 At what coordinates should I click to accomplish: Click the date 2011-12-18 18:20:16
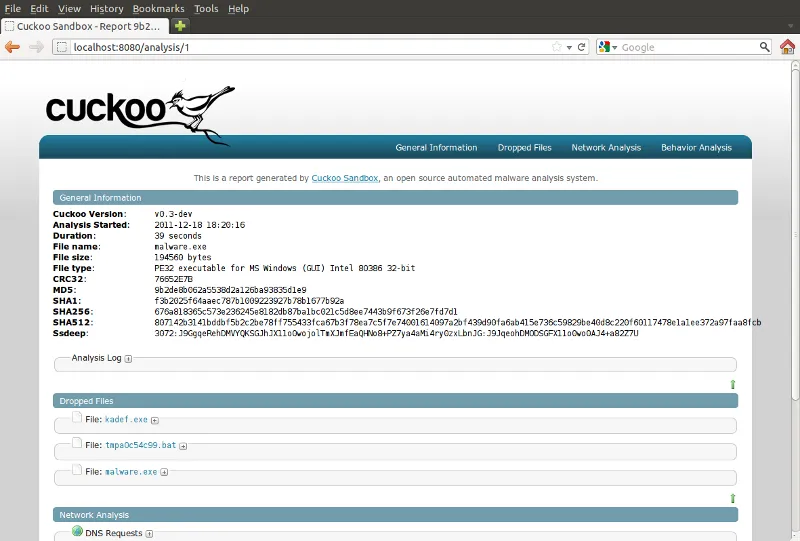(199, 225)
